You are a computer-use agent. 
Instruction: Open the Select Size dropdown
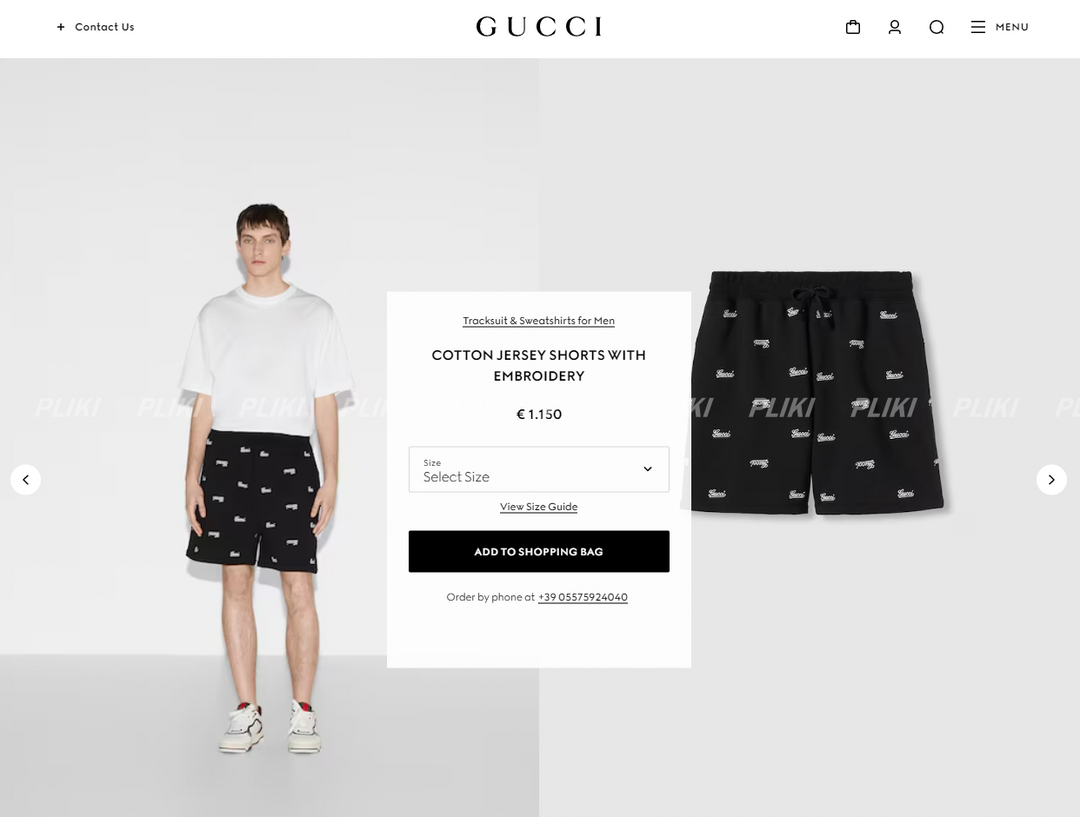tap(539, 469)
